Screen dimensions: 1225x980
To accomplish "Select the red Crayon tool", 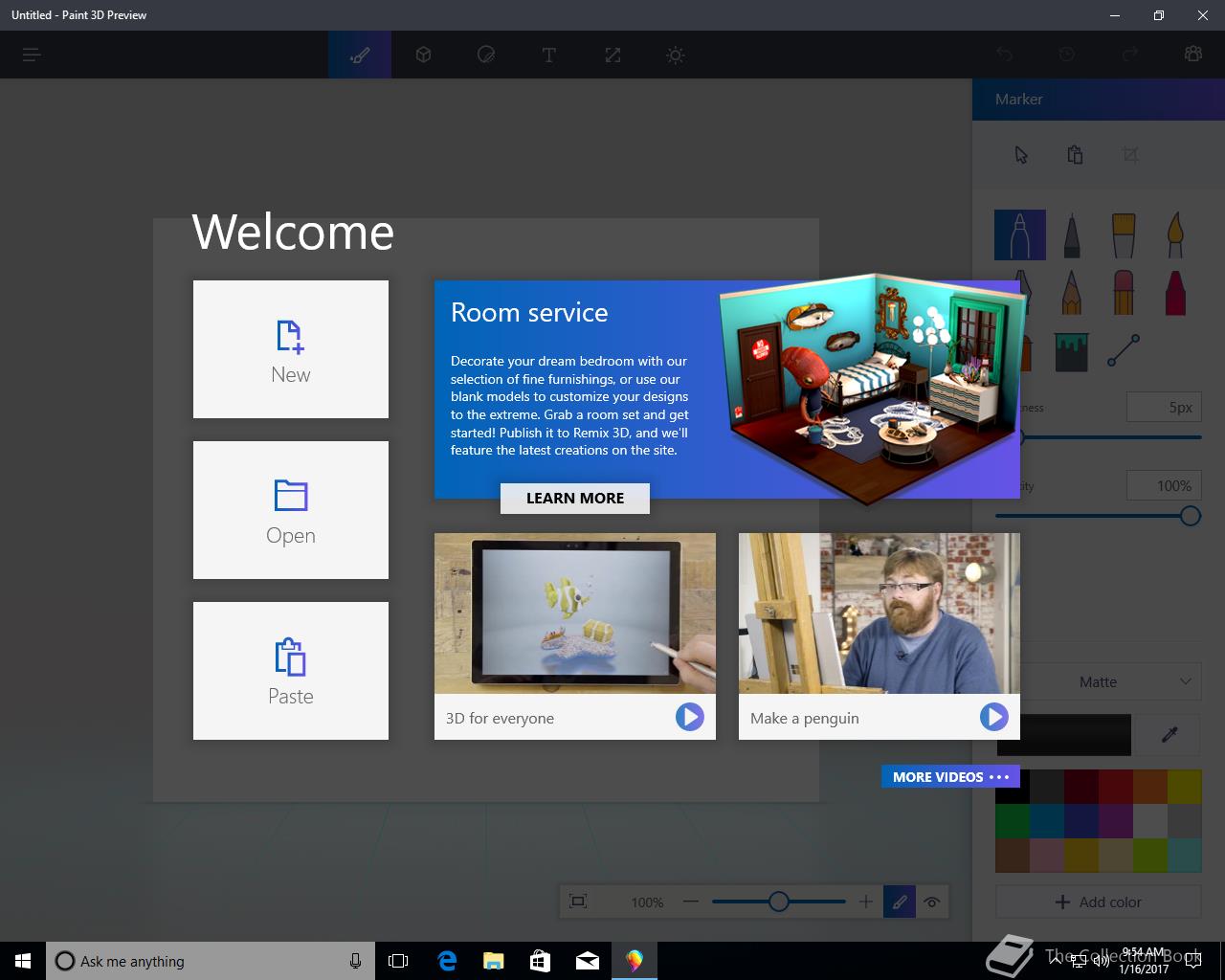I will tap(1175, 291).
